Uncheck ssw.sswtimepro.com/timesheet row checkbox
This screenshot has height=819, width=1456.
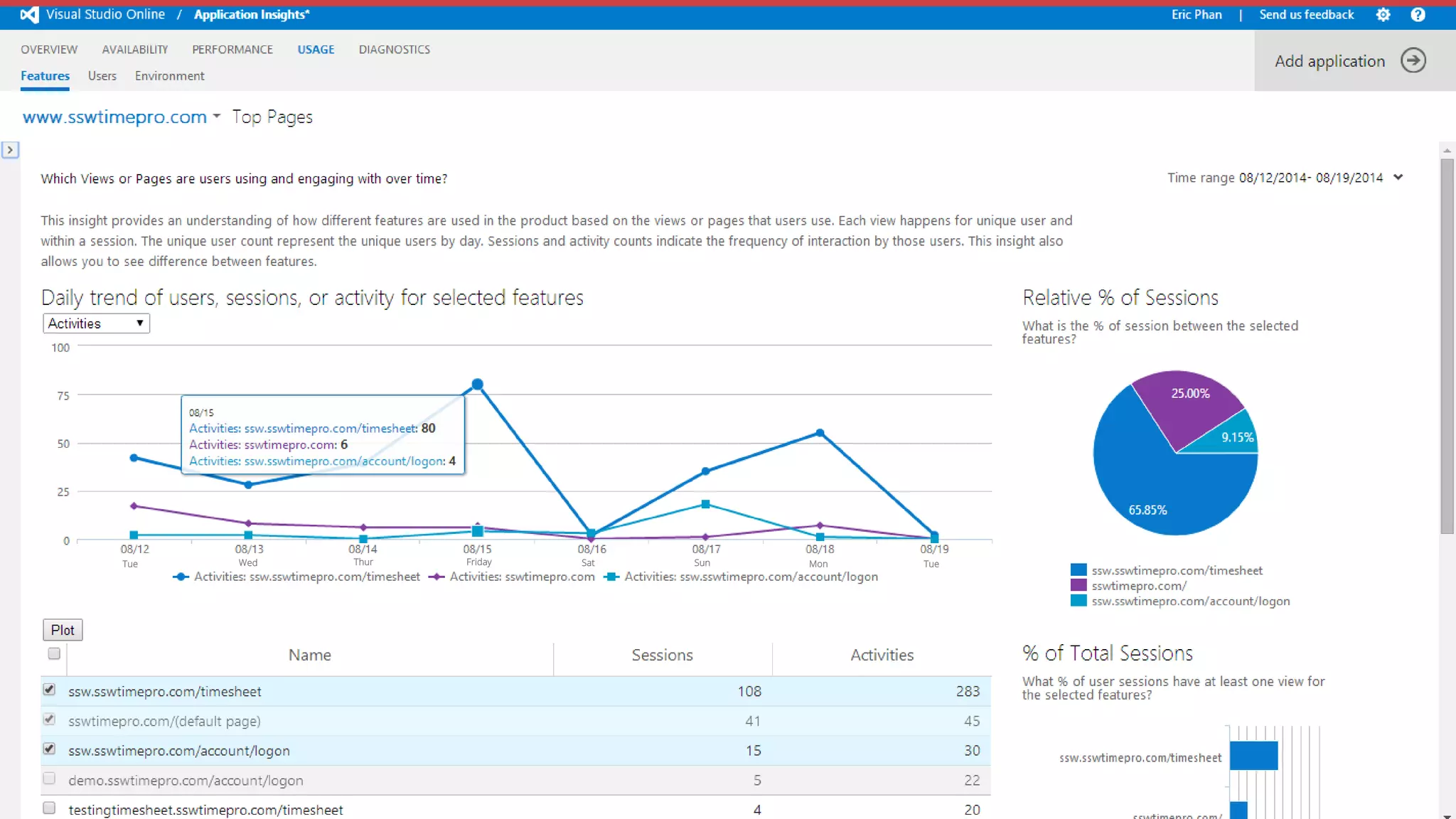point(49,690)
